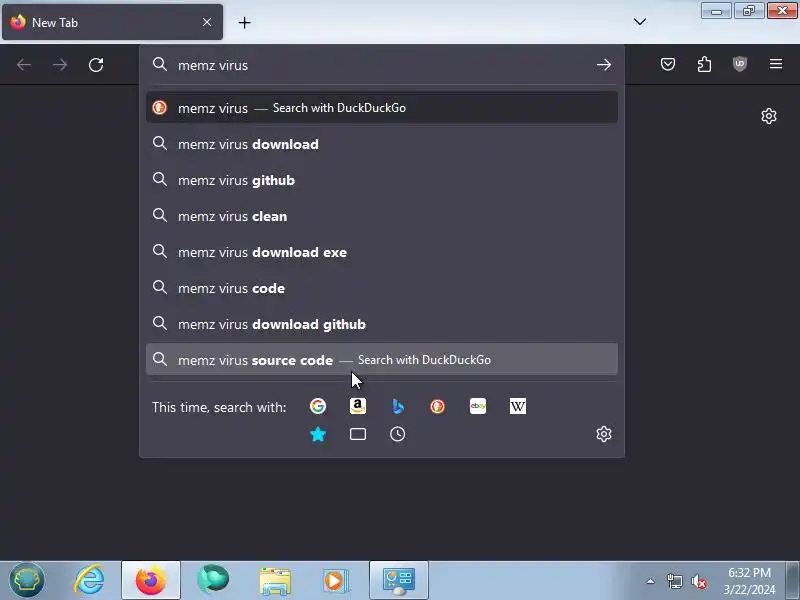Click the Go arrow in address bar
Screen dimensions: 800x600
(x=604, y=65)
